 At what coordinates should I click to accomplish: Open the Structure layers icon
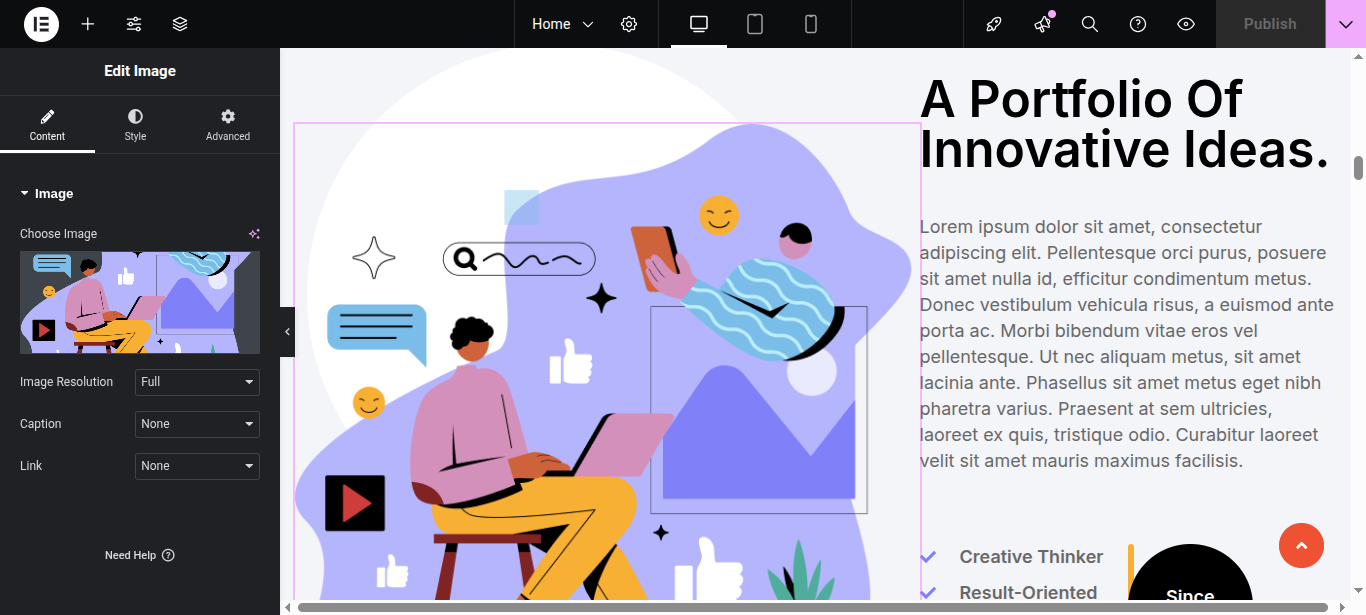[180, 24]
